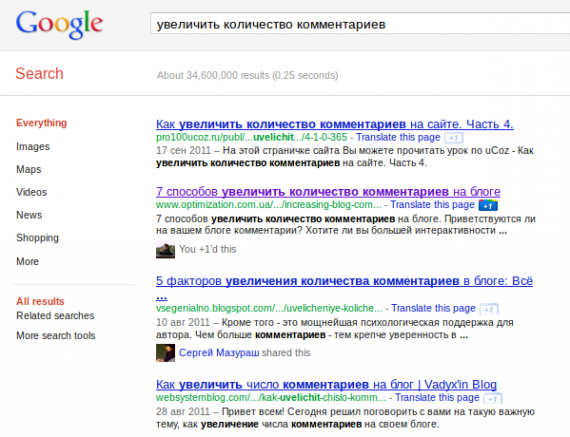This screenshot has width=570, height=437.
Task: Open result '7 способов увеличить количество комментариев на блоге'
Action: [328, 192]
